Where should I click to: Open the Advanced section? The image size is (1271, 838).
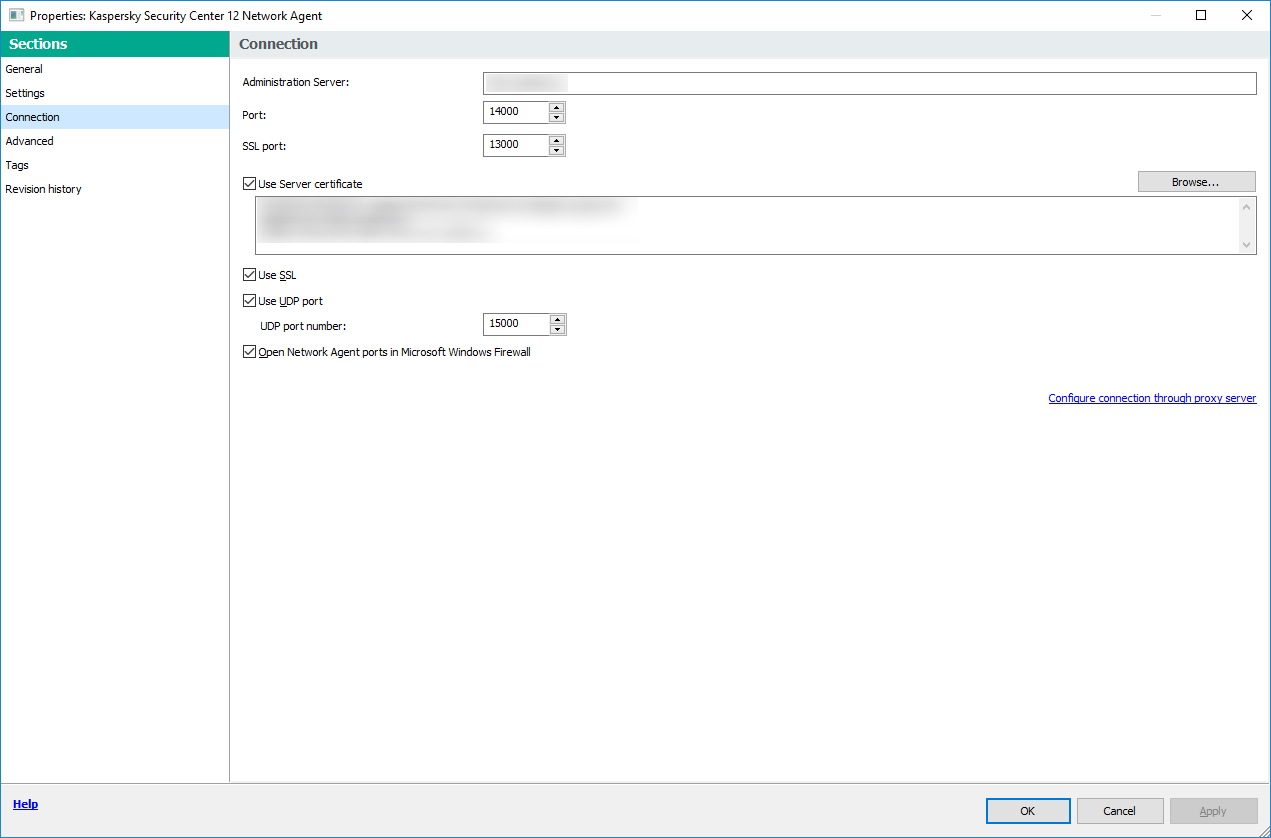(114, 141)
